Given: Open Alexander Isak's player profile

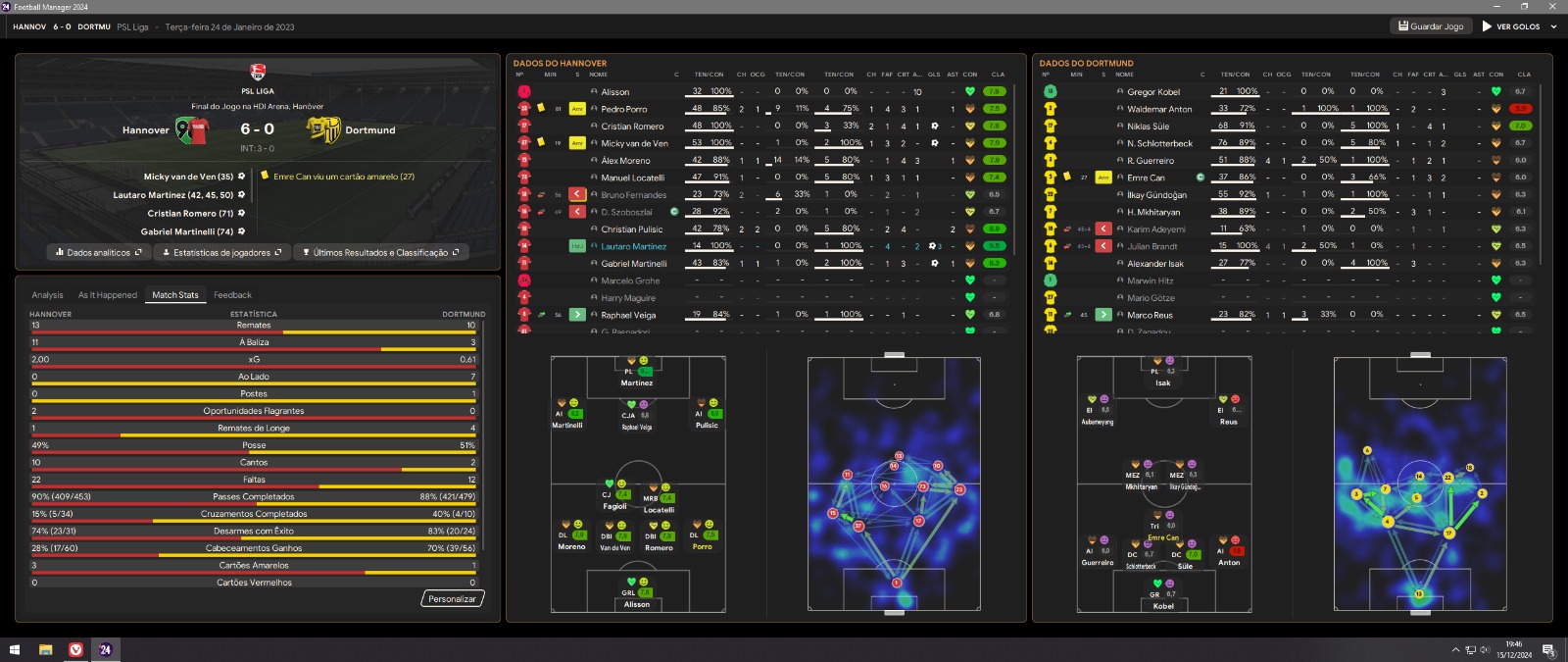Looking at the screenshot, I should [1154, 263].
